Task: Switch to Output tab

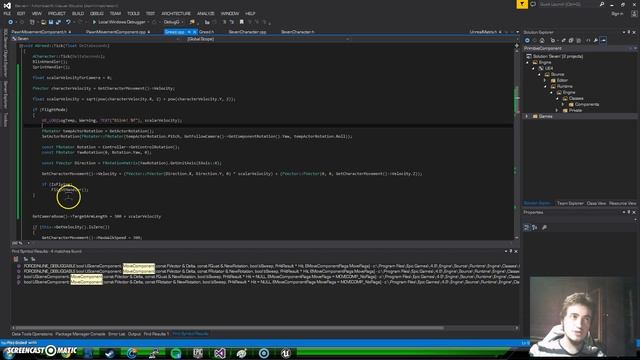Action: (x=134, y=334)
